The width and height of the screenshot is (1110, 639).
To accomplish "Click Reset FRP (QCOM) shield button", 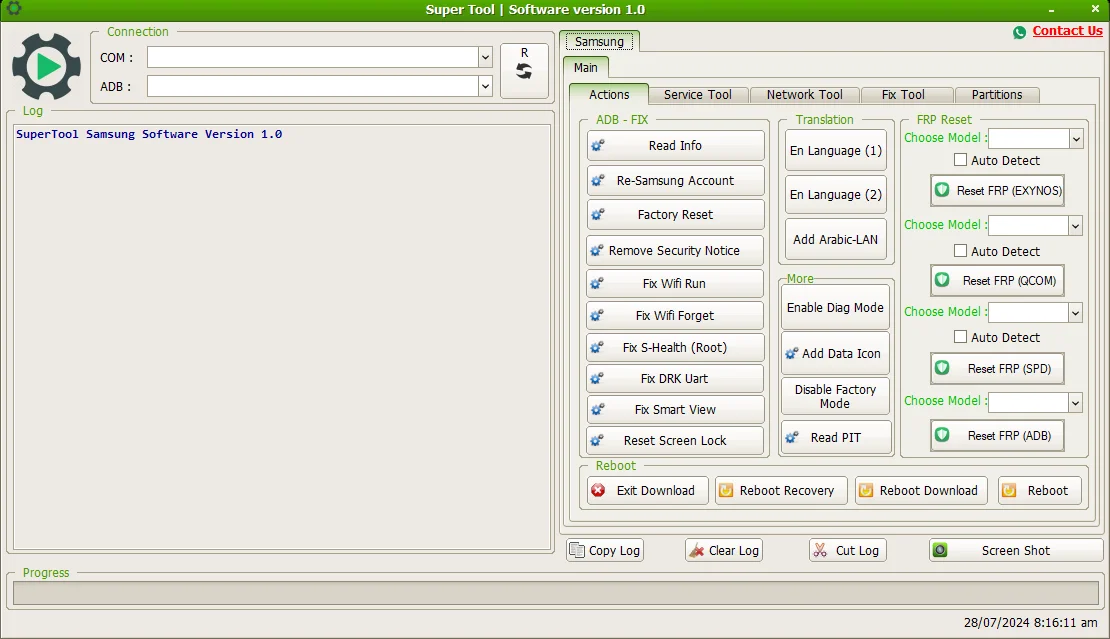I will (x=997, y=280).
